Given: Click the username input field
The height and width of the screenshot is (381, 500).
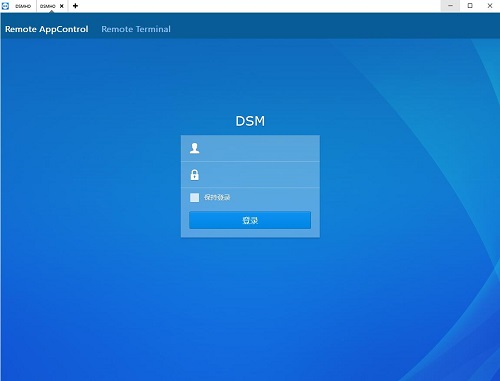Looking at the screenshot, I should tap(250, 148).
